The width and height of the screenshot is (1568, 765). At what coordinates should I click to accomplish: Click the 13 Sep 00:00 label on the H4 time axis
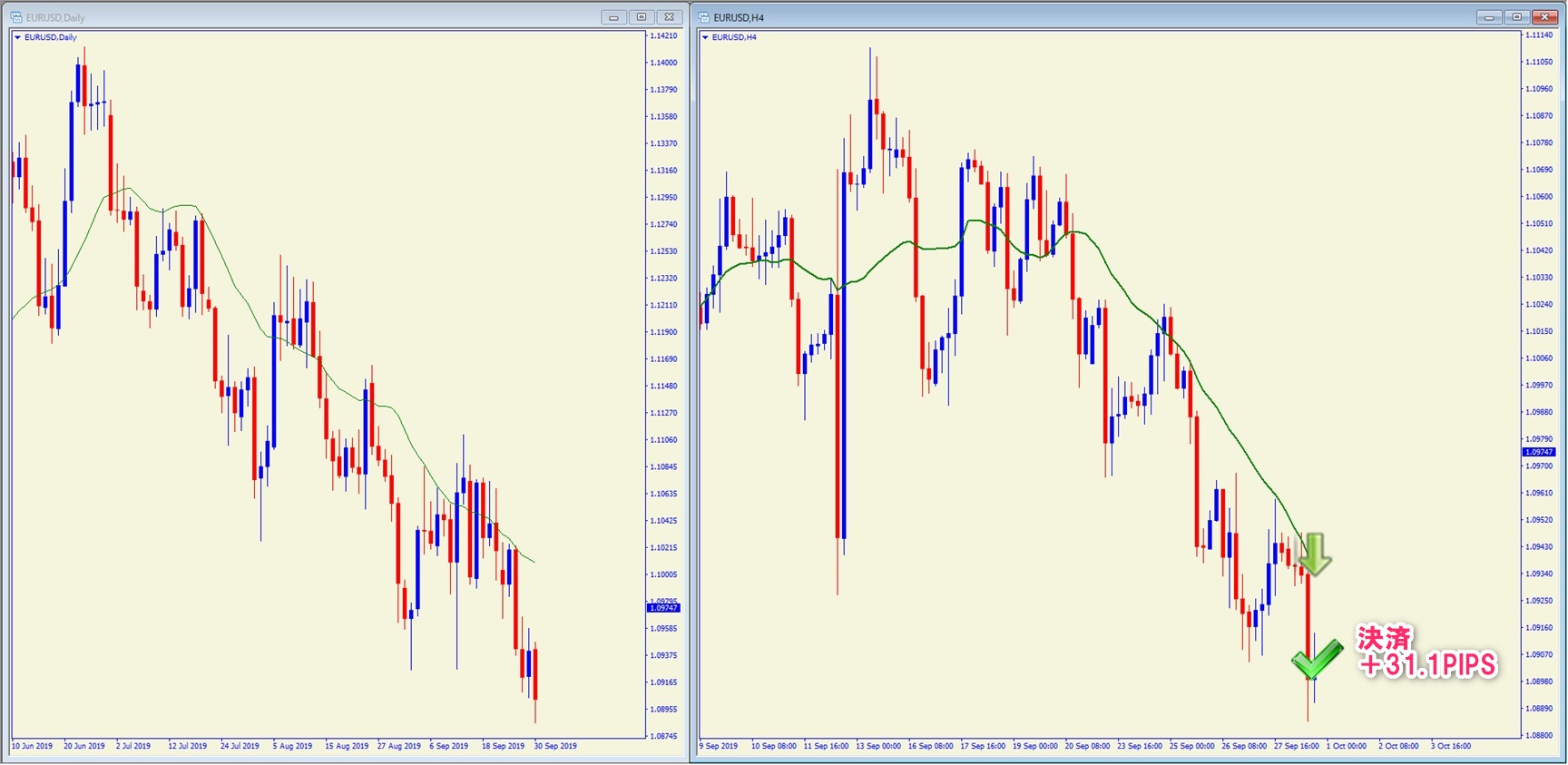(x=878, y=746)
